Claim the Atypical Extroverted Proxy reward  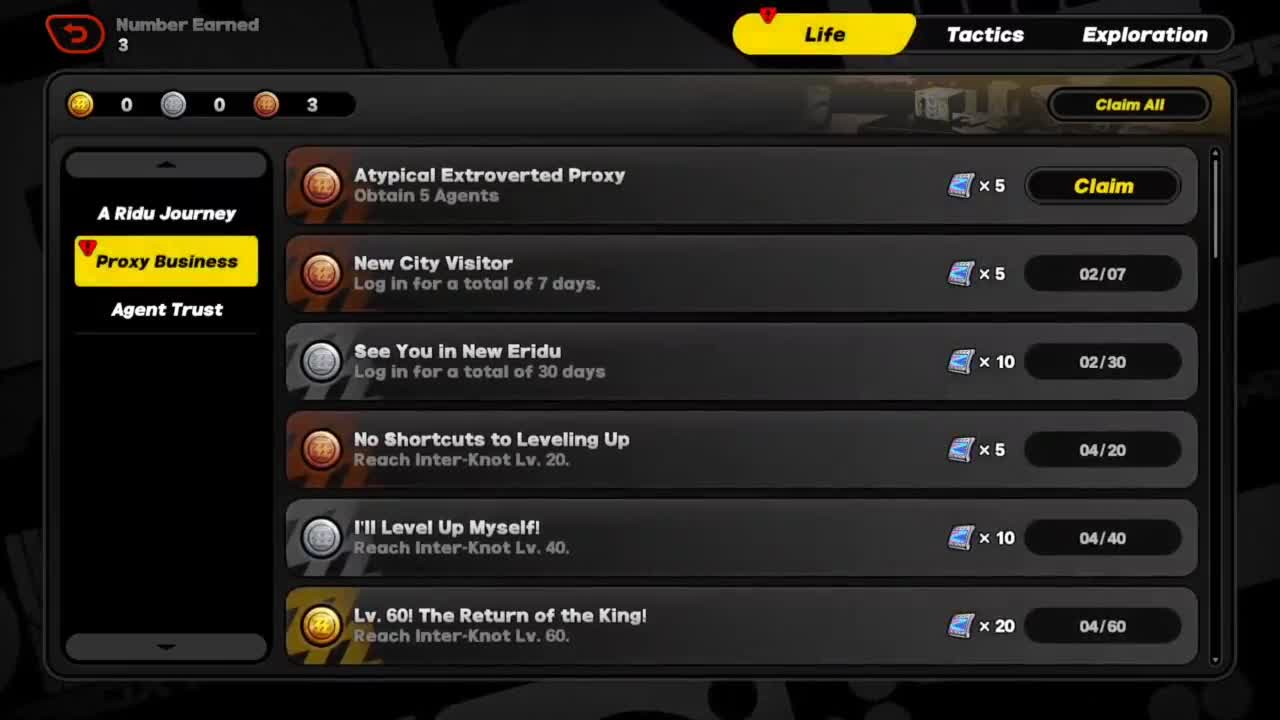pos(1103,186)
